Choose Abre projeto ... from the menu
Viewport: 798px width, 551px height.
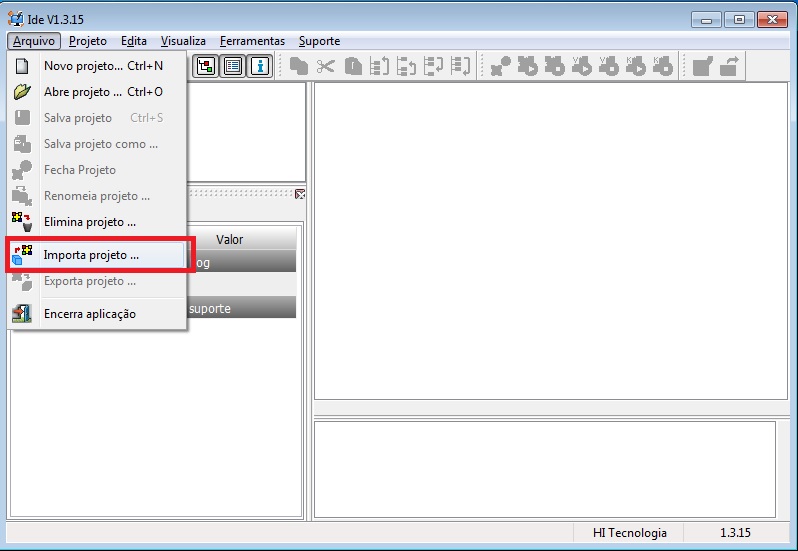tap(97, 92)
